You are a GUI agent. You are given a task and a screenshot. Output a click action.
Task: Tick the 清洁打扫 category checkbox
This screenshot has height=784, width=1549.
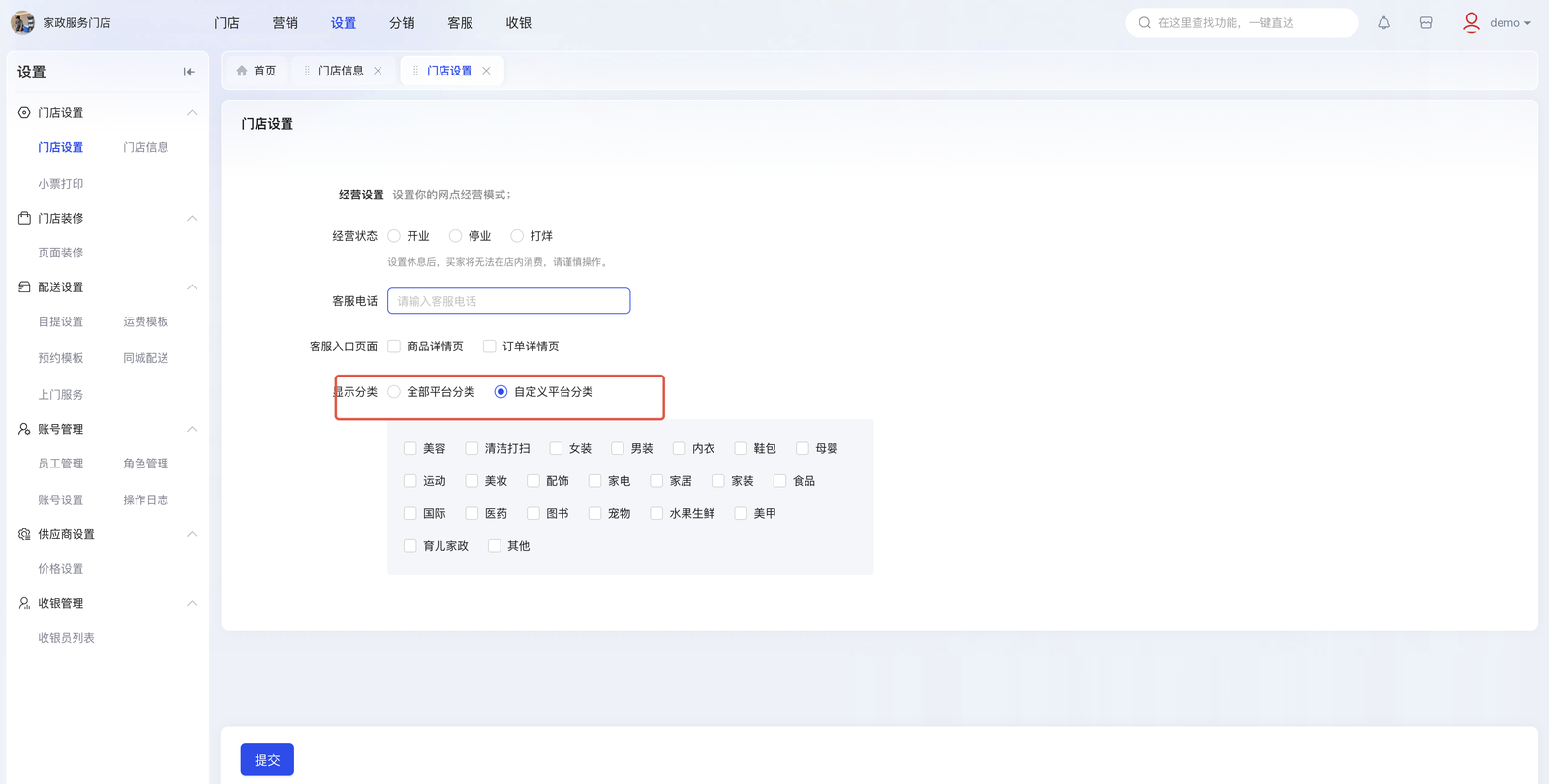pos(471,448)
